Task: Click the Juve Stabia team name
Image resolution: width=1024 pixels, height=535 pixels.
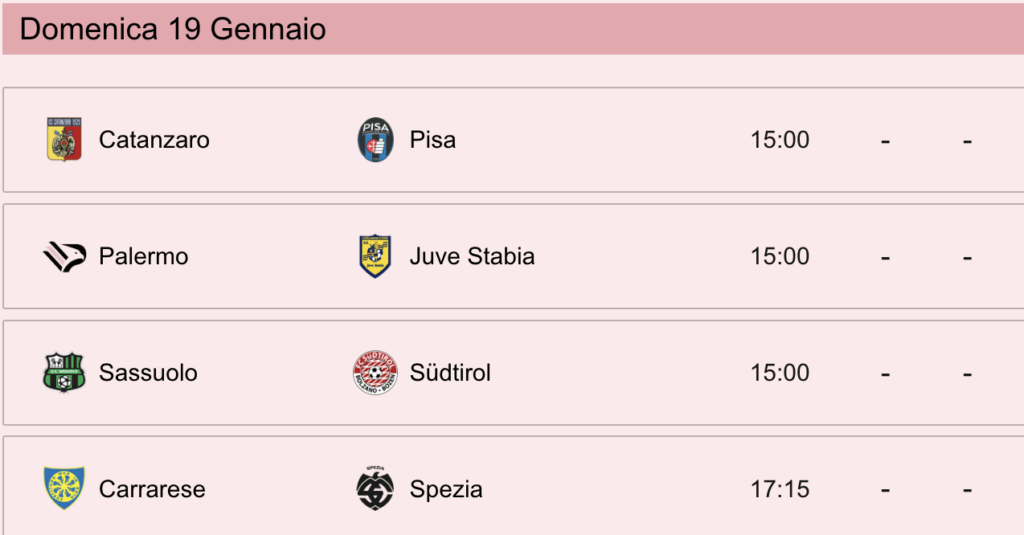Action: click(x=472, y=256)
